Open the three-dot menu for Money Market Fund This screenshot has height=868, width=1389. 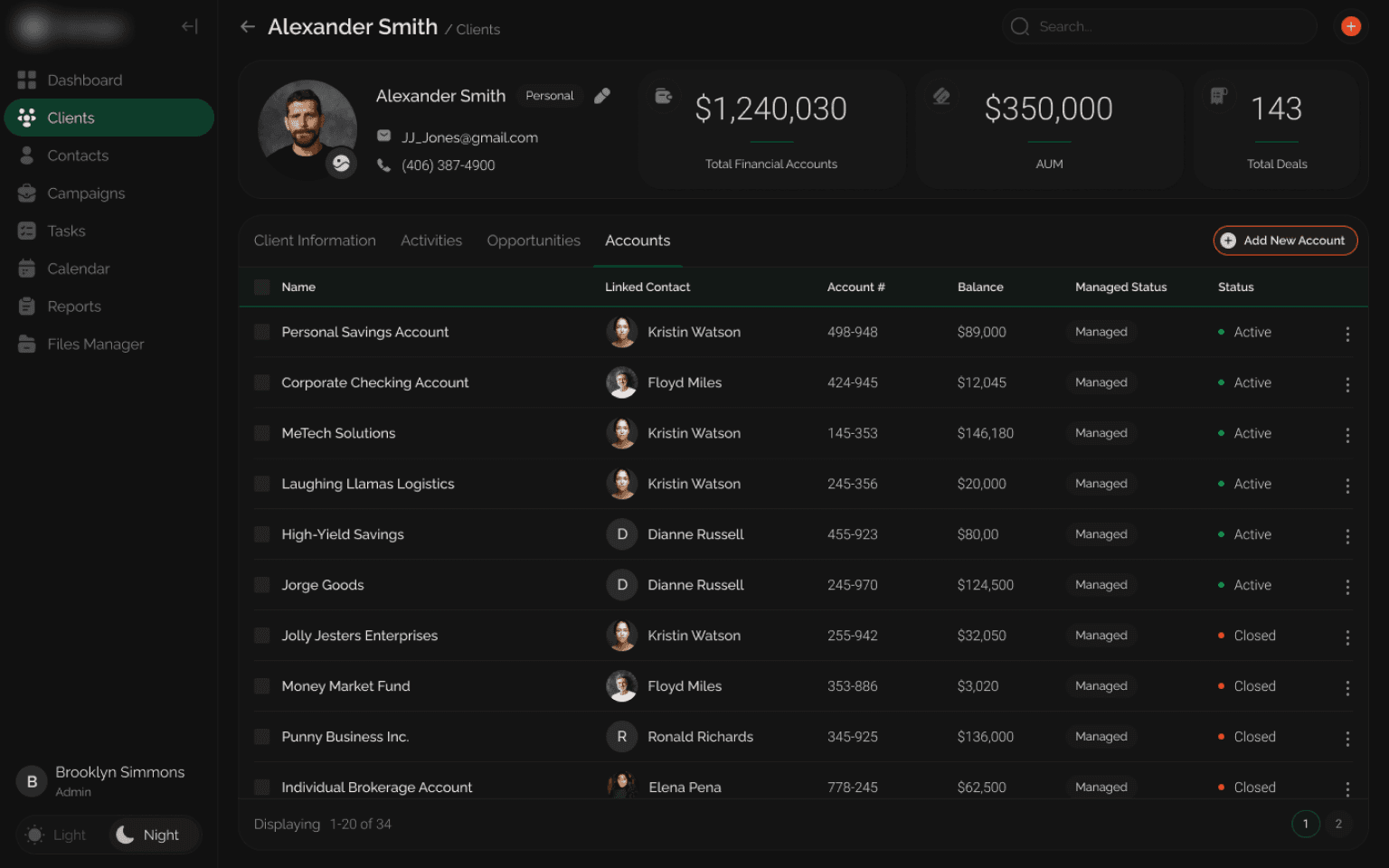1347,688
